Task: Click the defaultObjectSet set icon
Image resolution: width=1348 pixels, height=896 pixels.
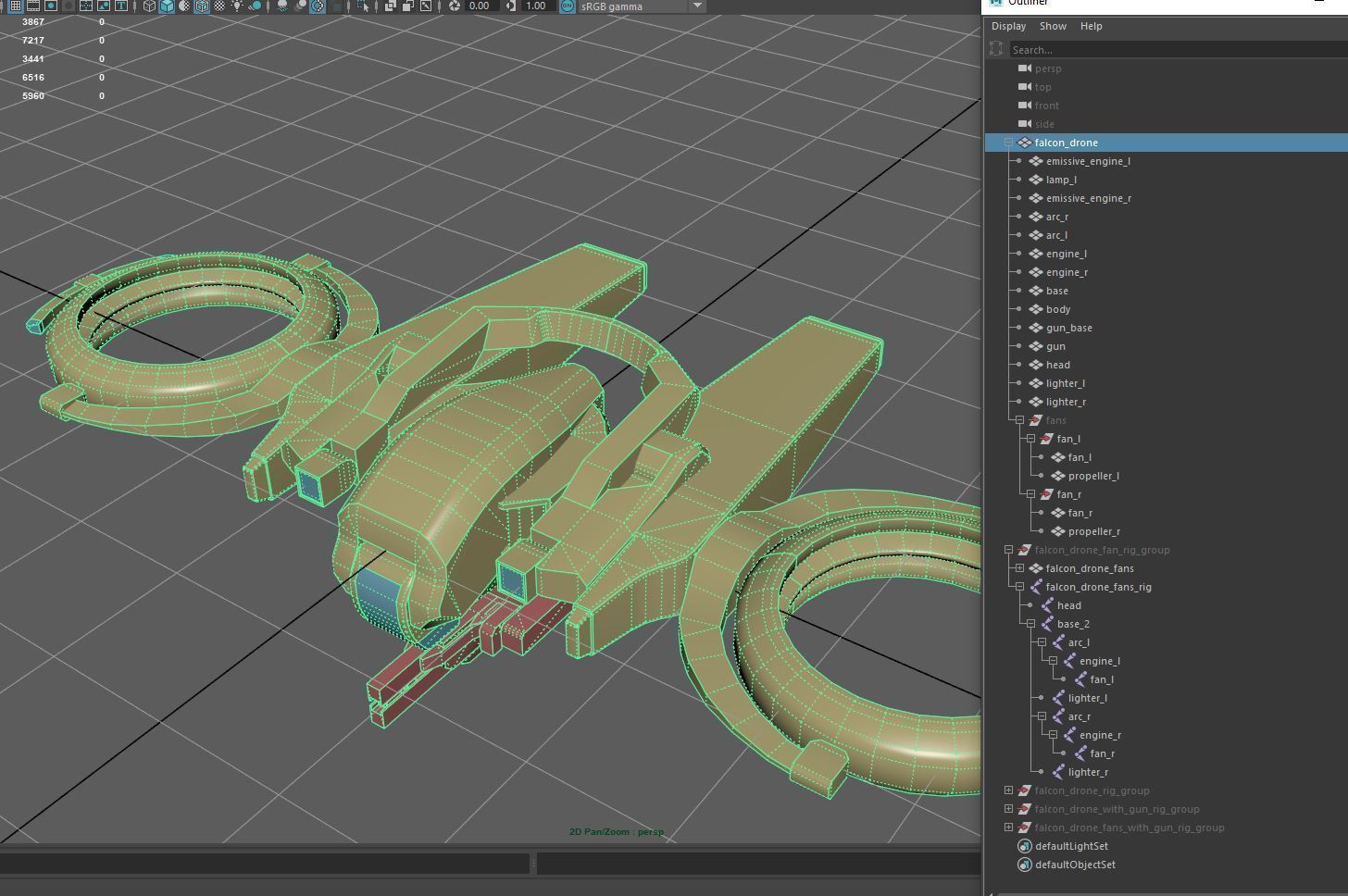Action: coord(1024,865)
